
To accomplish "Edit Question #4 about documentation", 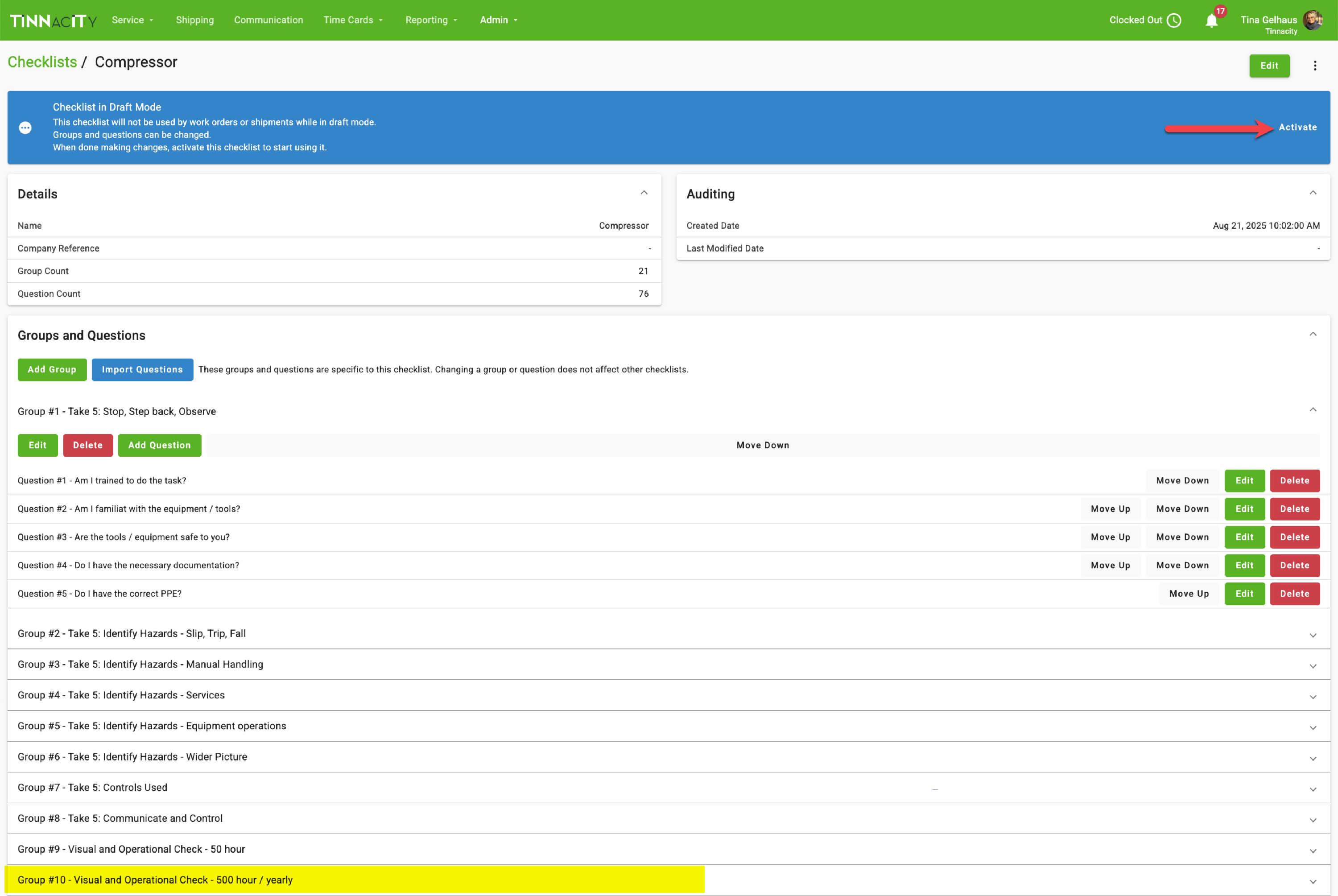I will tap(1244, 566).
